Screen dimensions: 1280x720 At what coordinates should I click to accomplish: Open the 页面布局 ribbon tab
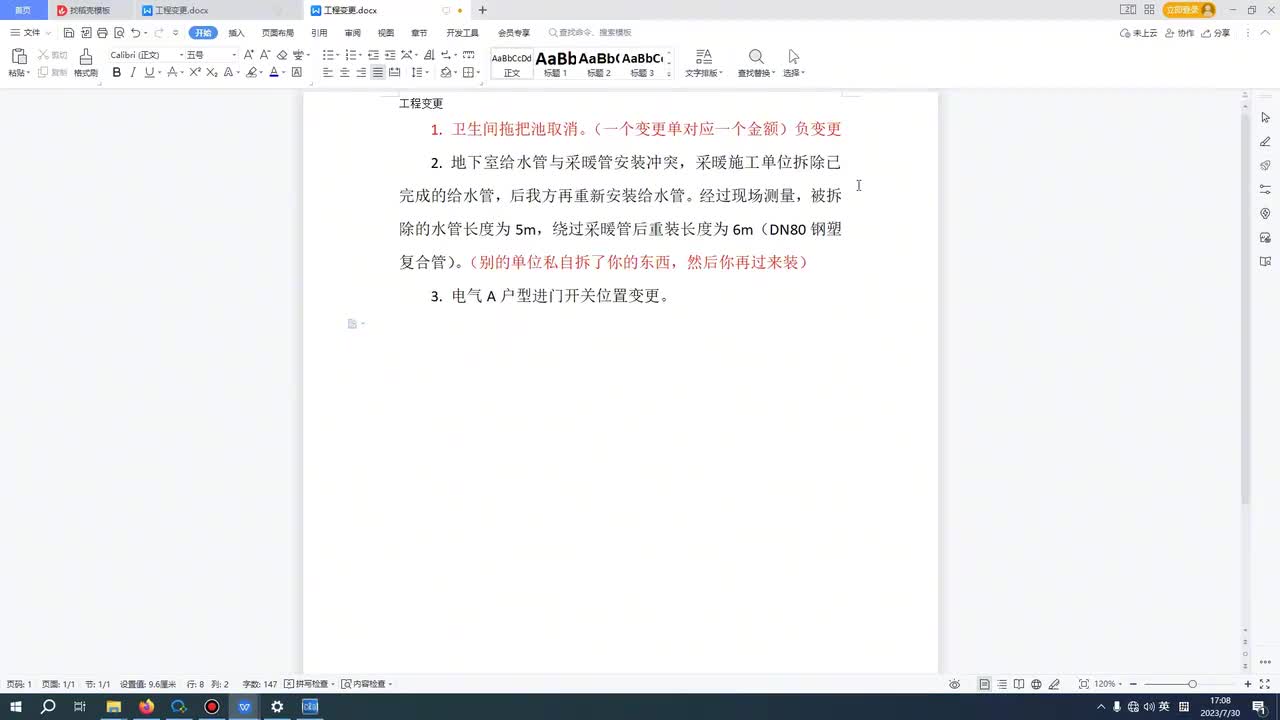(278, 33)
